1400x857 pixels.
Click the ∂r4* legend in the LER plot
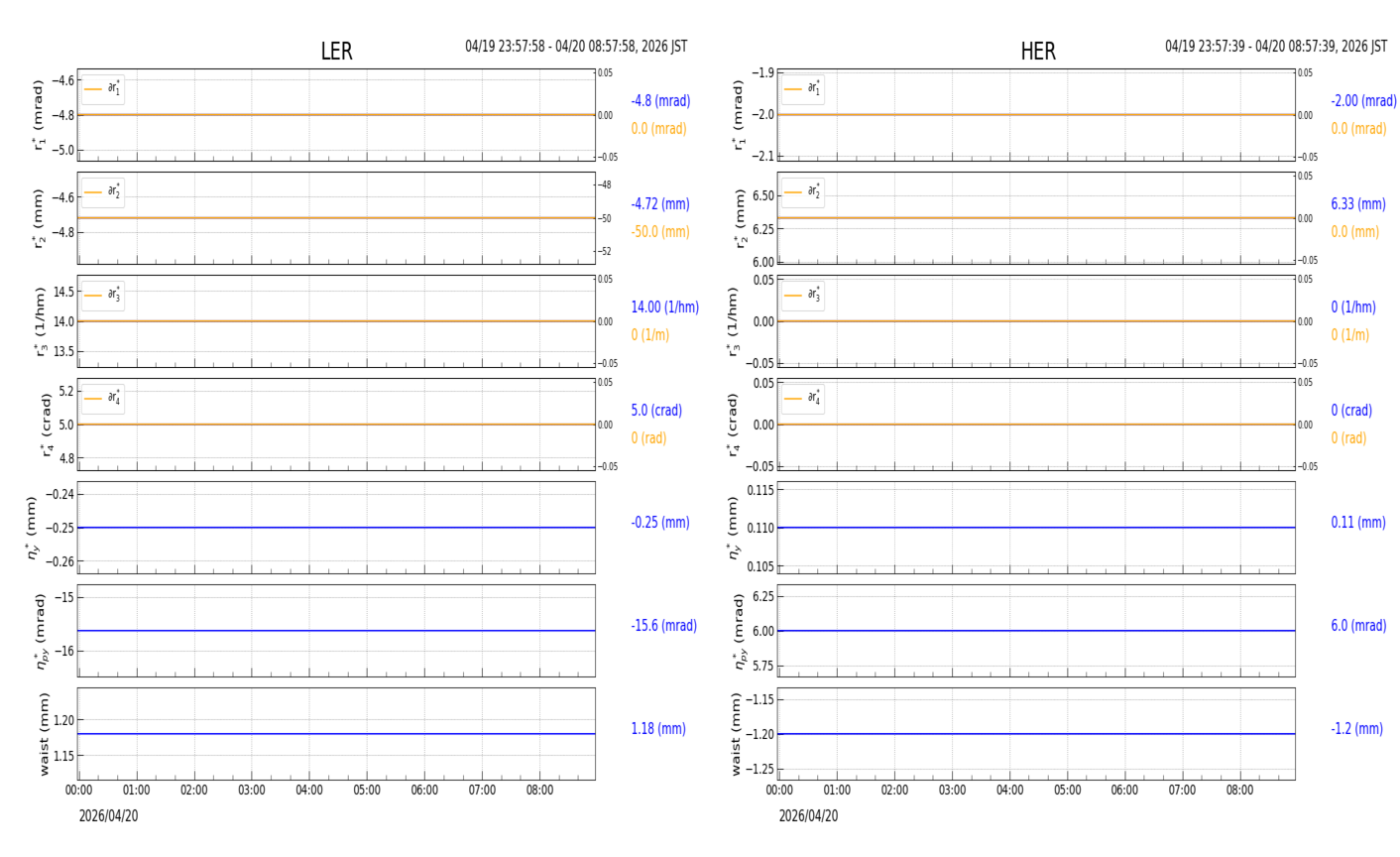click(x=103, y=399)
